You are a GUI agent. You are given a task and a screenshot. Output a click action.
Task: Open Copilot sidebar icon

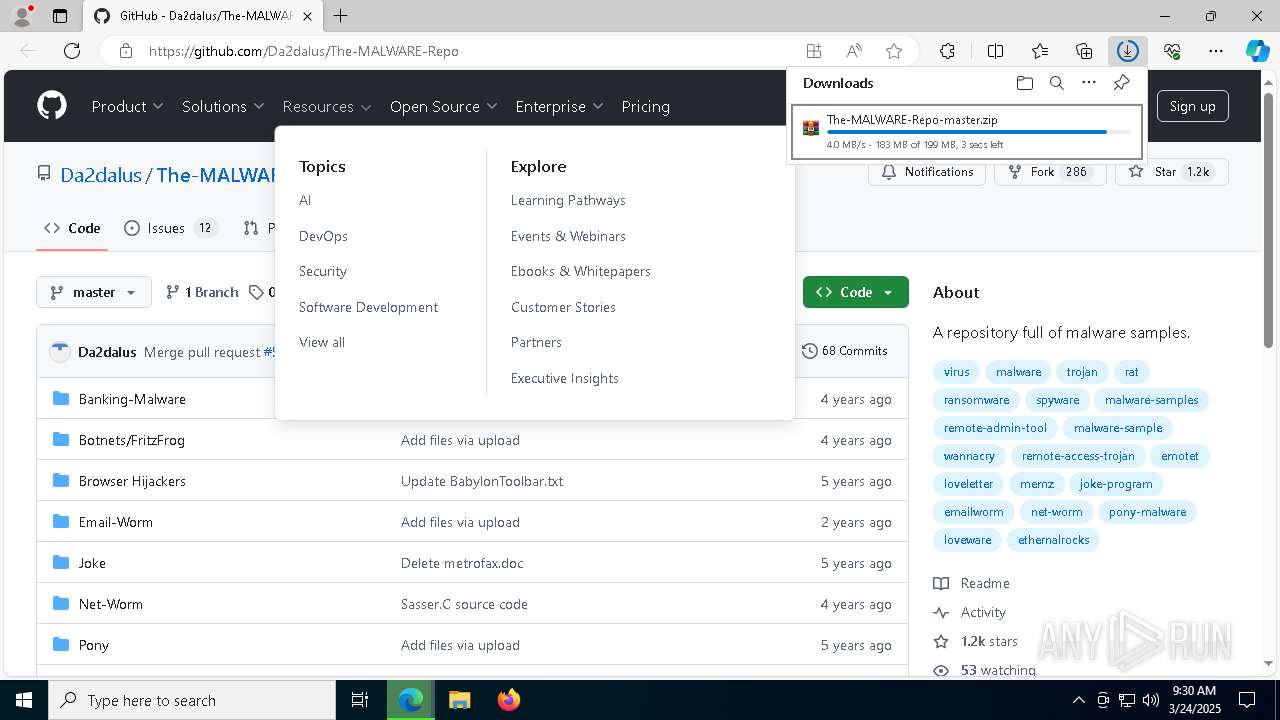[x=1257, y=51]
